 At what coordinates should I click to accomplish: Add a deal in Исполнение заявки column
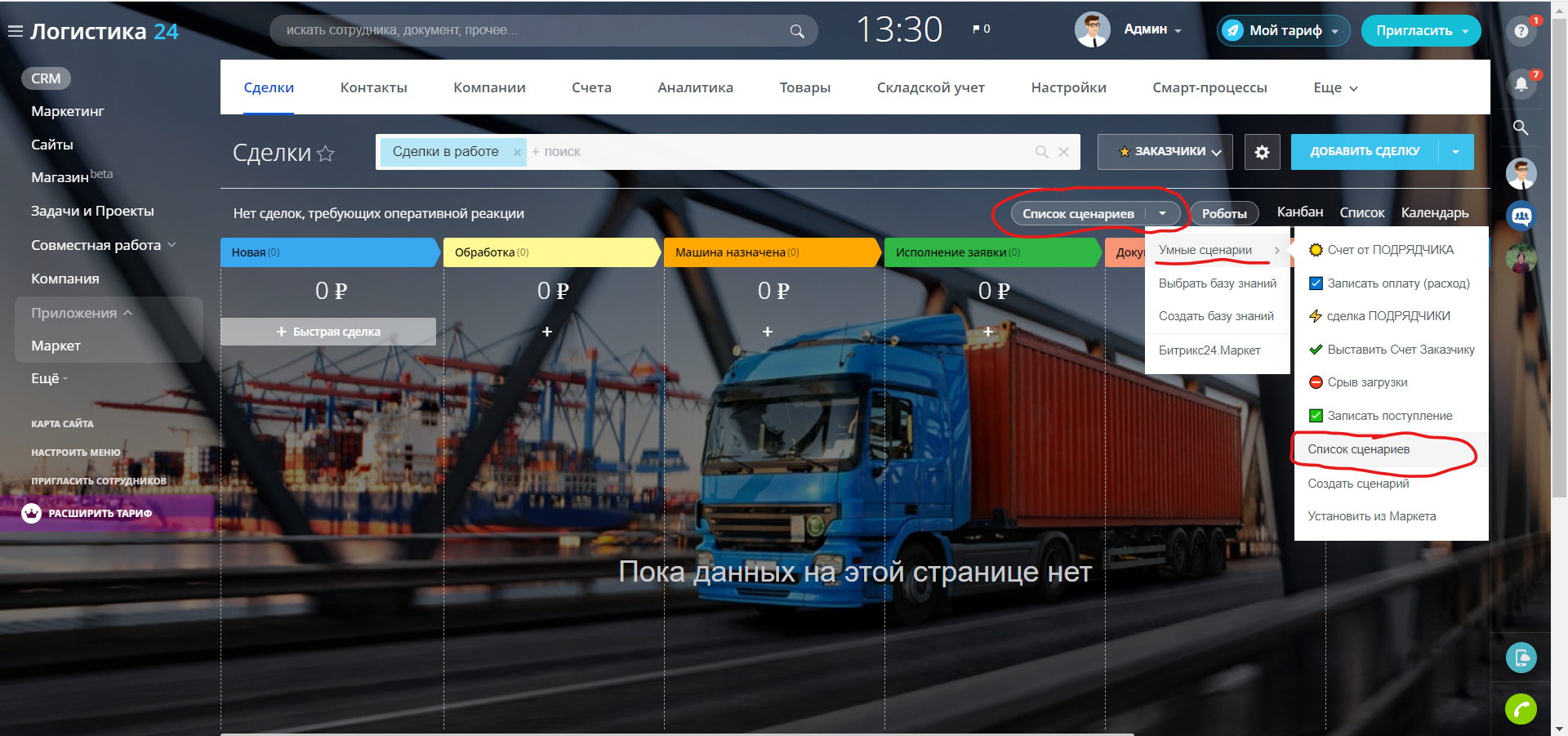(987, 332)
